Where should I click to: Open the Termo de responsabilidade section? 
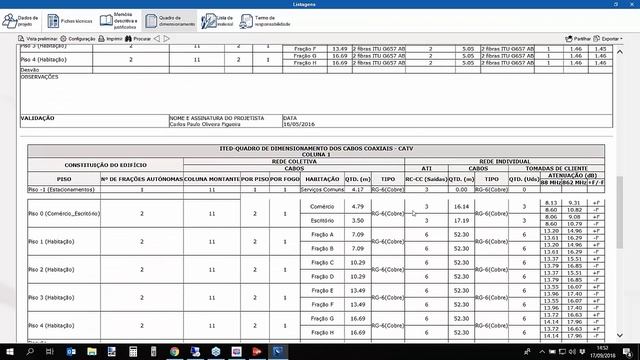[265, 21]
